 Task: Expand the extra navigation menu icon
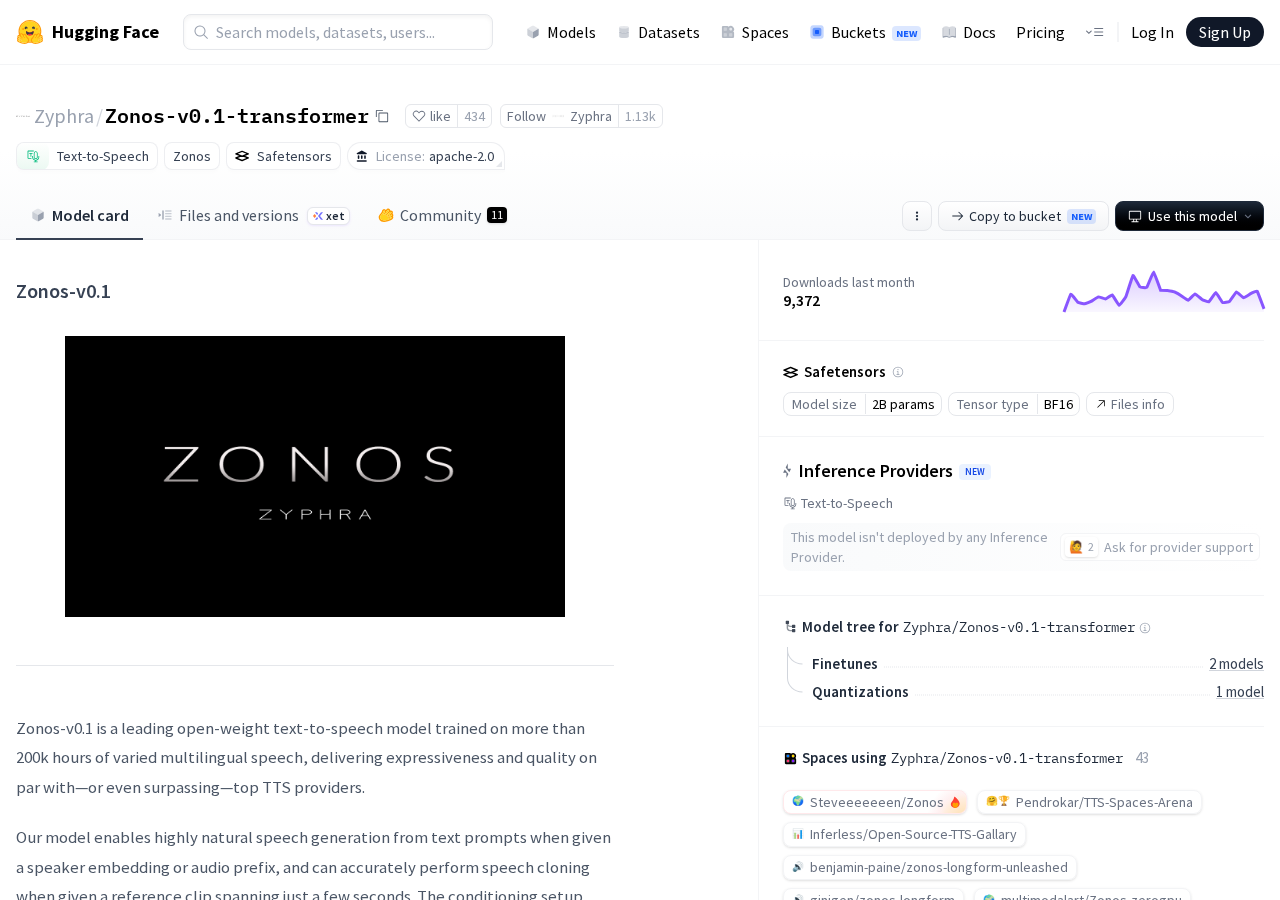click(1094, 32)
